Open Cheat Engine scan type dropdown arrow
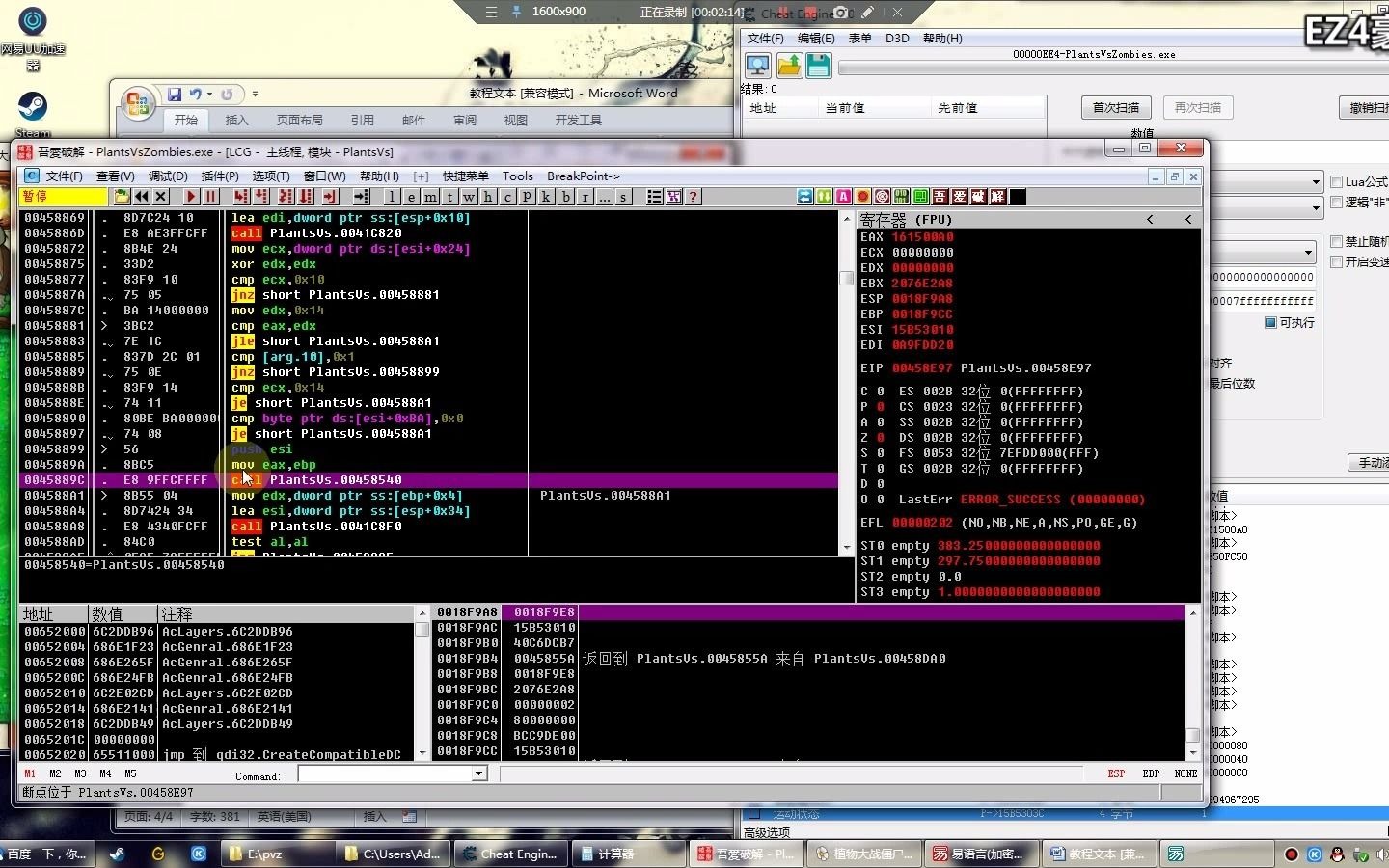 [1316, 182]
